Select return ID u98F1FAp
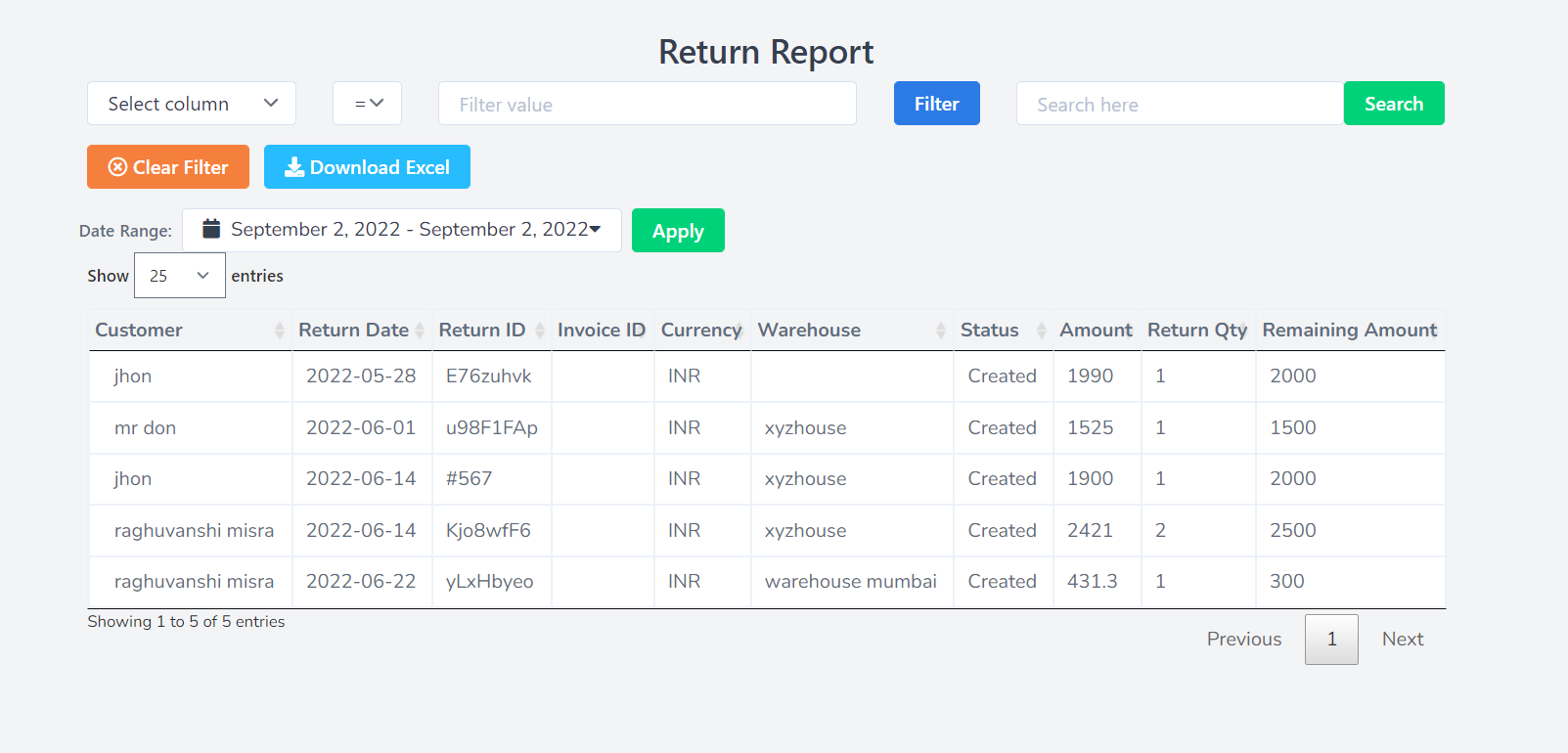This screenshot has height=753, width=1568. coord(492,428)
